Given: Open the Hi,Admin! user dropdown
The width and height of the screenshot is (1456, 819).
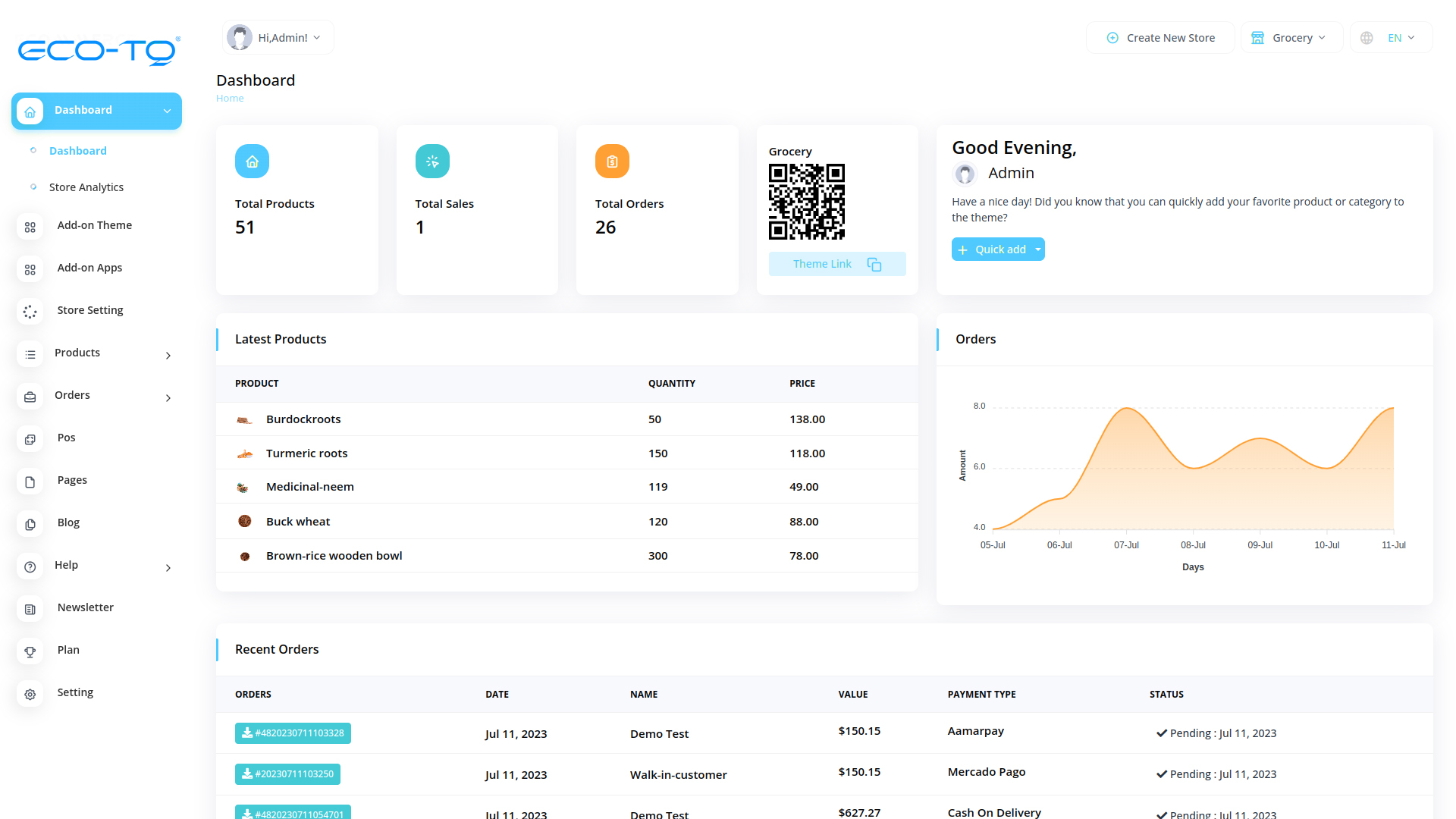Looking at the screenshot, I should pos(278,38).
